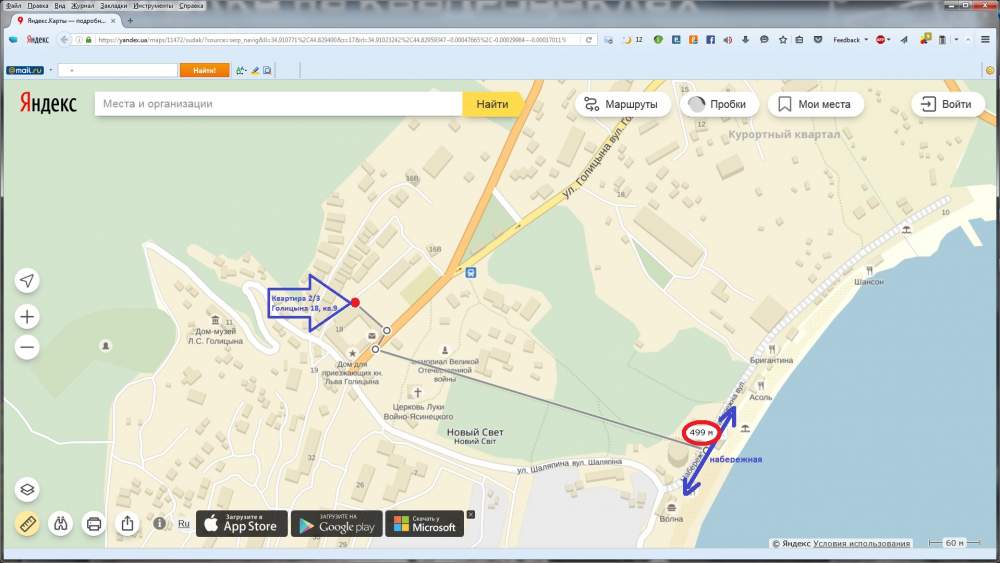Open the Google Play download badge
Viewport: 1000px width, 563px height.
click(337, 524)
